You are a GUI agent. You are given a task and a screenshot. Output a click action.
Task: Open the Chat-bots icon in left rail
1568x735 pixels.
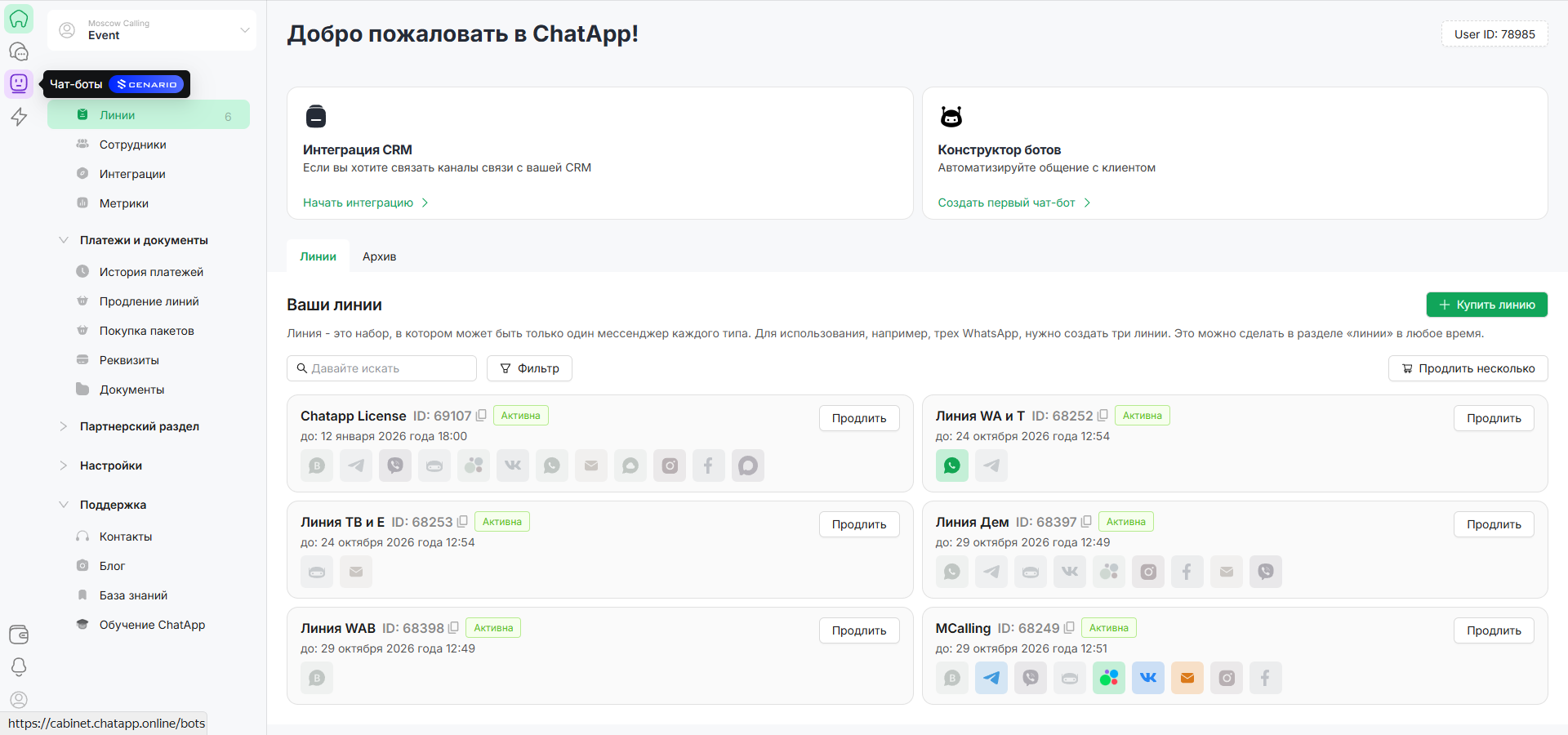(x=19, y=83)
